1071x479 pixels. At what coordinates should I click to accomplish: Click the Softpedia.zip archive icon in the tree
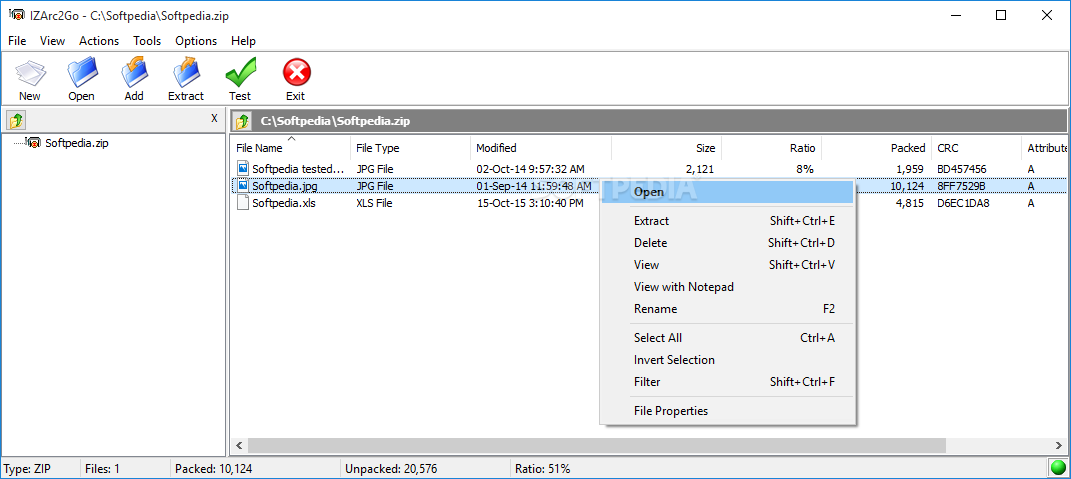click(33, 143)
